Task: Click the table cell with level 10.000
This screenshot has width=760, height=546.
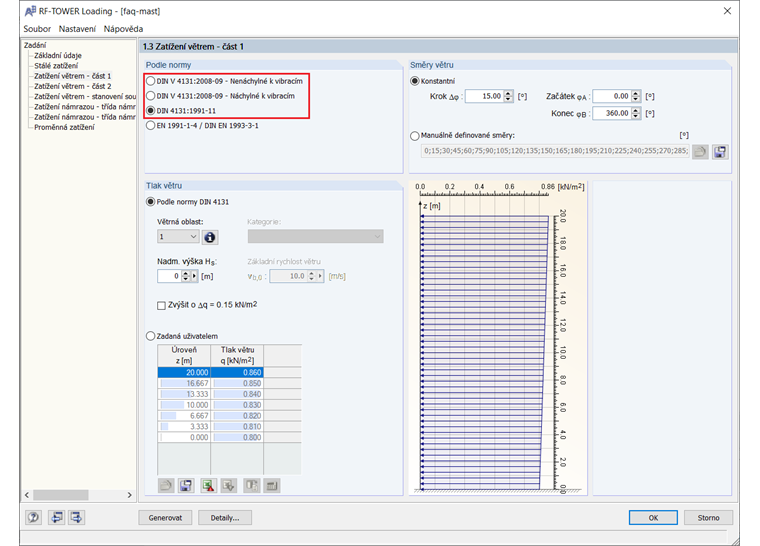Action: point(184,405)
